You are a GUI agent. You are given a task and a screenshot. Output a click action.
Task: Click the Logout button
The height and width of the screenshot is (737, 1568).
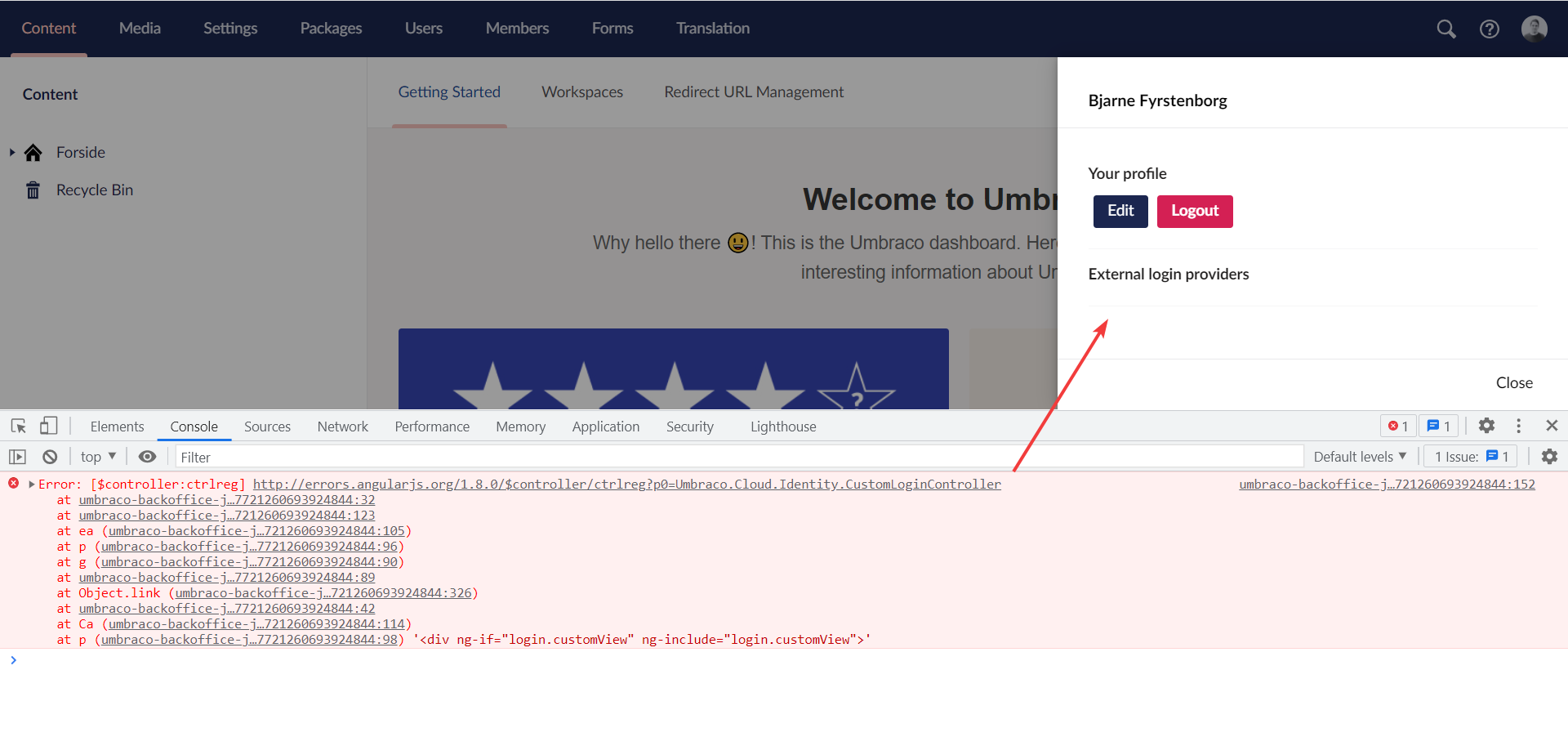(x=1194, y=211)
